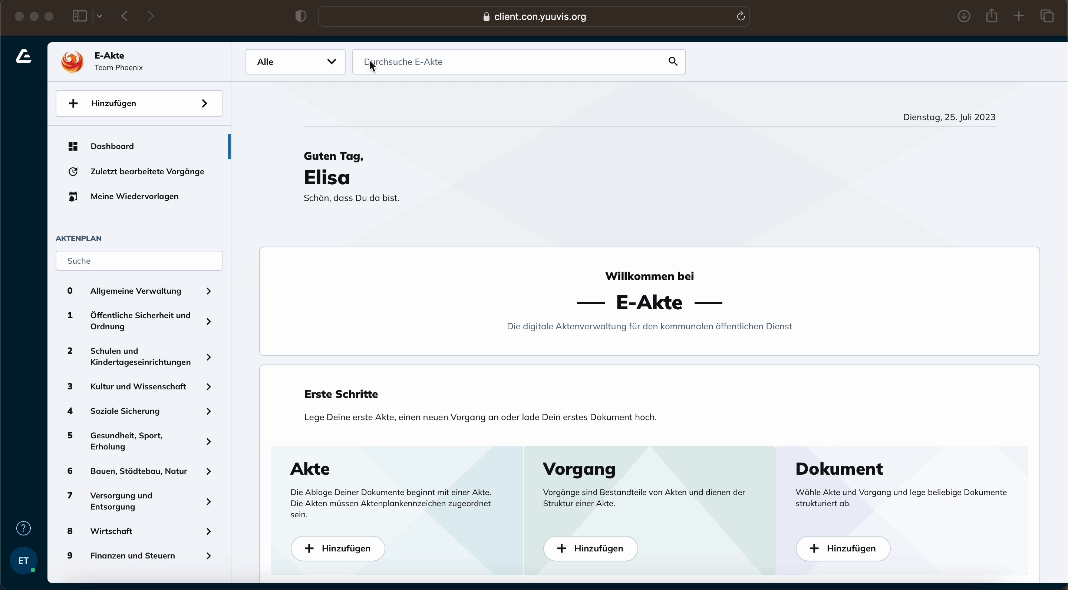Open Safari downloads icon

(964, 16)
